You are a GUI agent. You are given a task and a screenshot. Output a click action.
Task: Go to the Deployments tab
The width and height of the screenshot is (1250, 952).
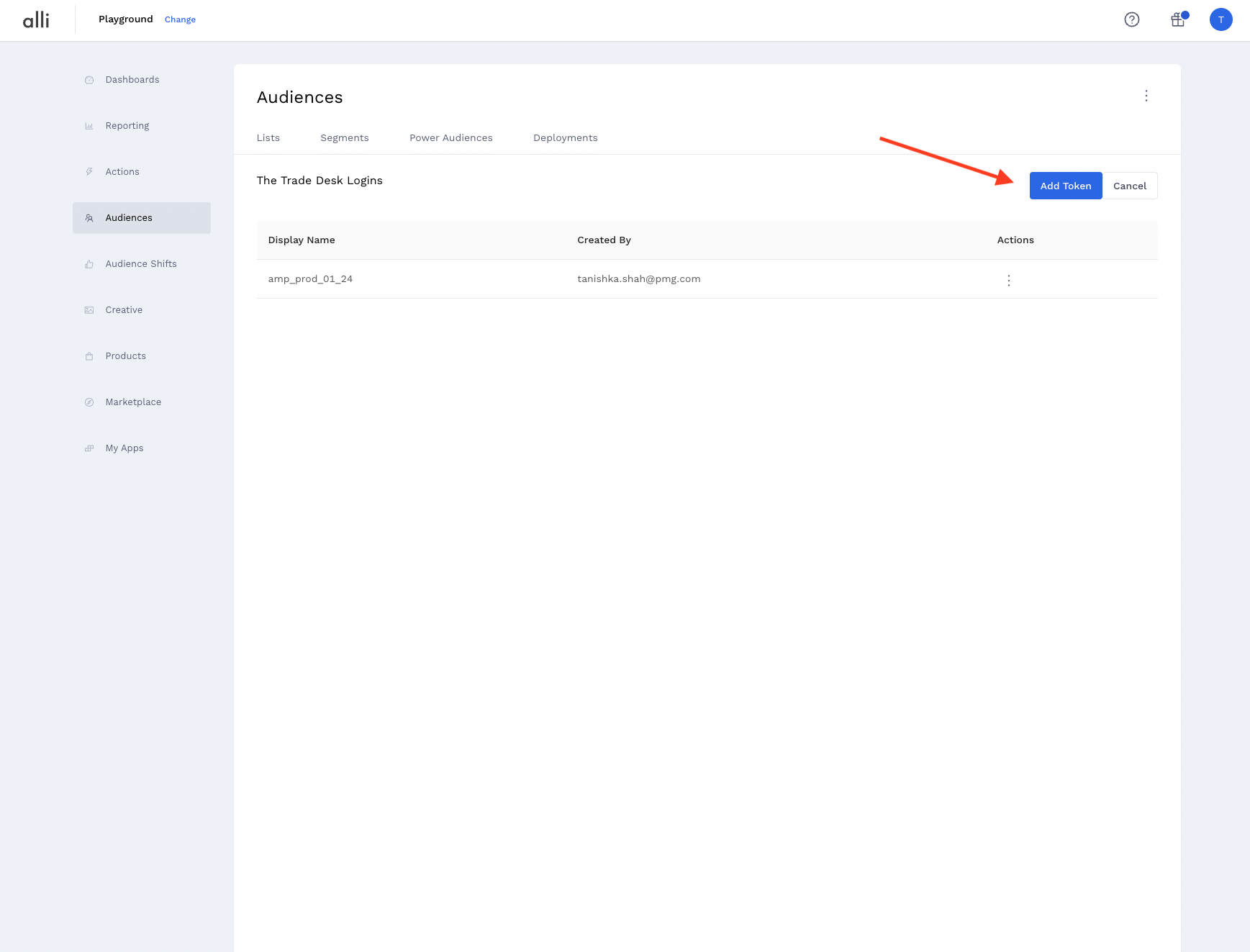point(565,137)
